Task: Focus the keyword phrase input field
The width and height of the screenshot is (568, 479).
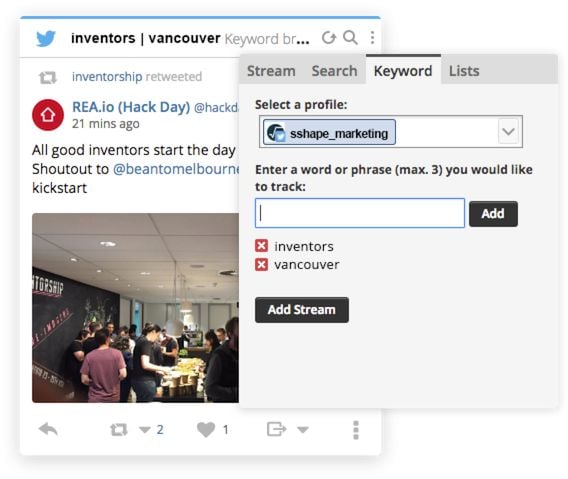Action: pyautogui.click(x=360, y=213)
